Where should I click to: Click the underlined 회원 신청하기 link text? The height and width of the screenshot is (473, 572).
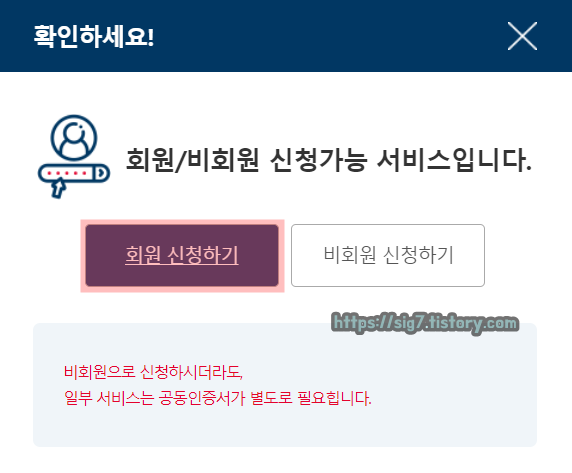(x=182, y=255)
